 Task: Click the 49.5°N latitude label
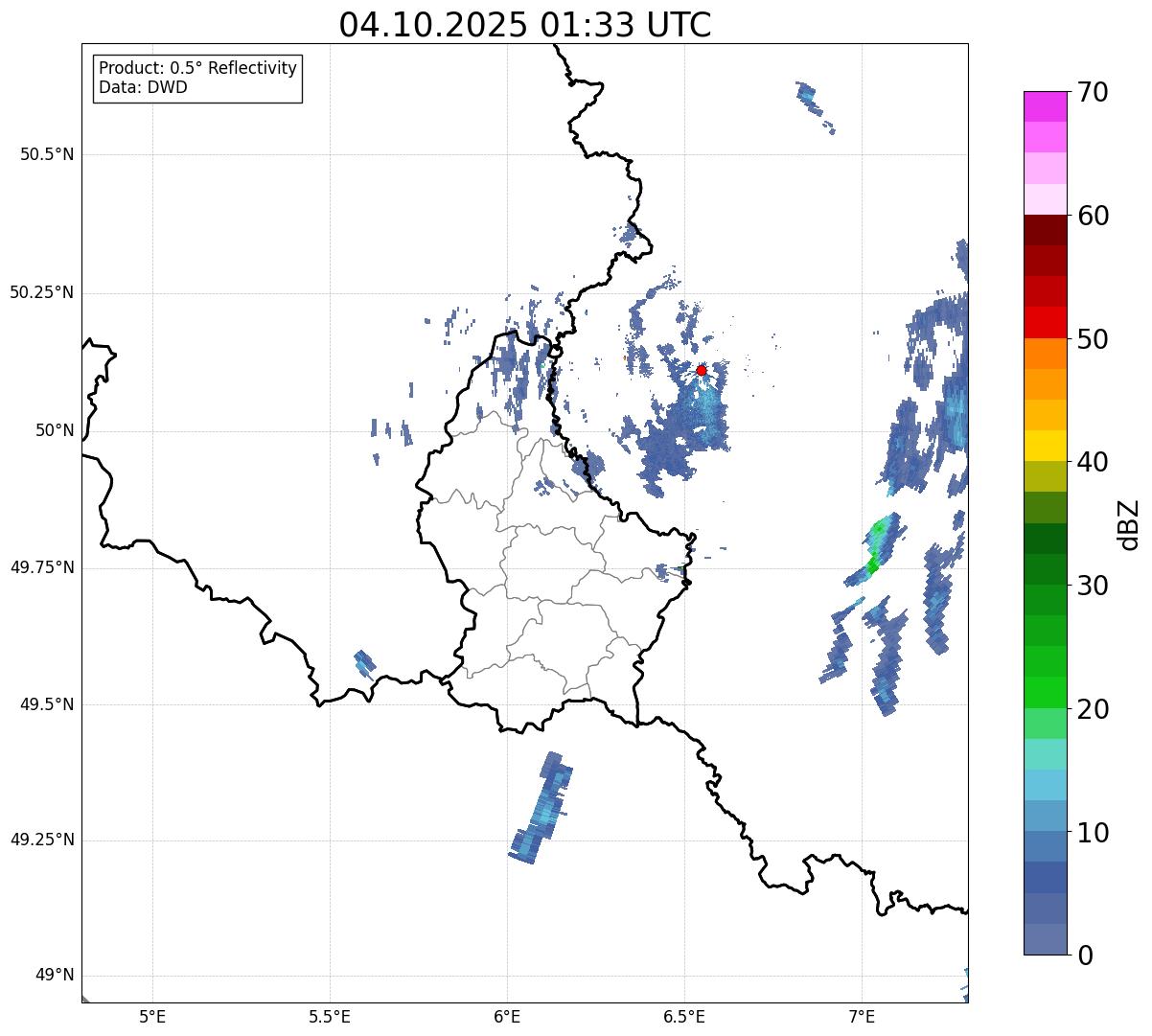[47, 704]
